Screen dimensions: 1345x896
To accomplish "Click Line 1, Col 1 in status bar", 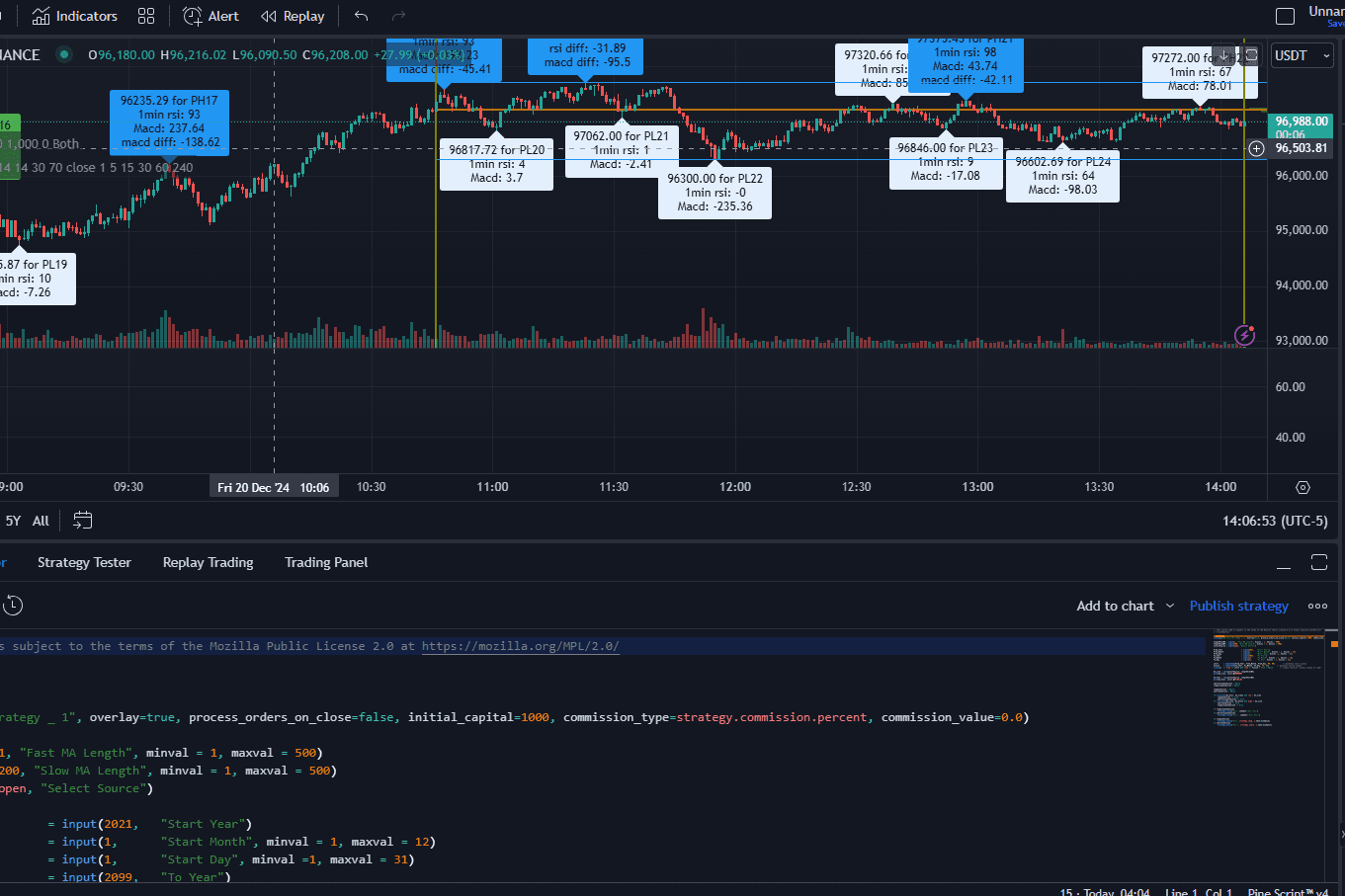I will pyautogui.click(x=1198, y=892).
